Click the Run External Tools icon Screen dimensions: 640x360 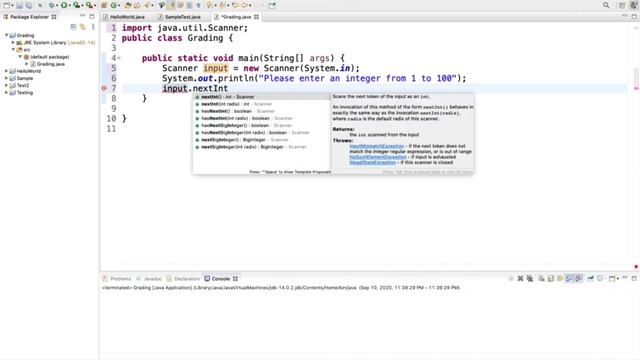(89, 5)
